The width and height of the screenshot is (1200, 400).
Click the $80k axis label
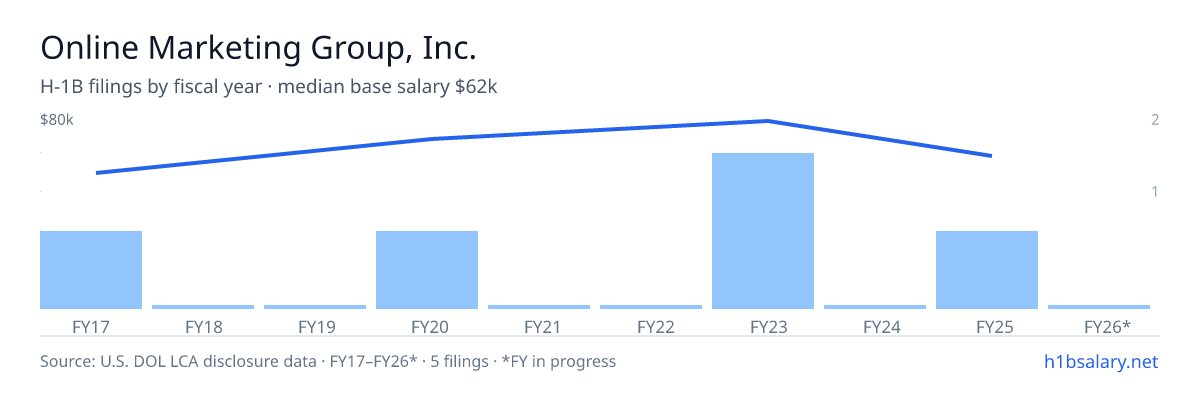[57, 120]
